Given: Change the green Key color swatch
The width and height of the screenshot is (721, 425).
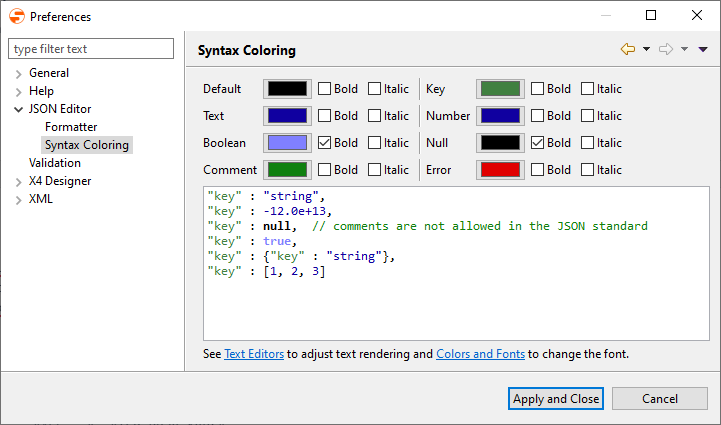Looking at the screenshot, I should click(x=499, y=89).
